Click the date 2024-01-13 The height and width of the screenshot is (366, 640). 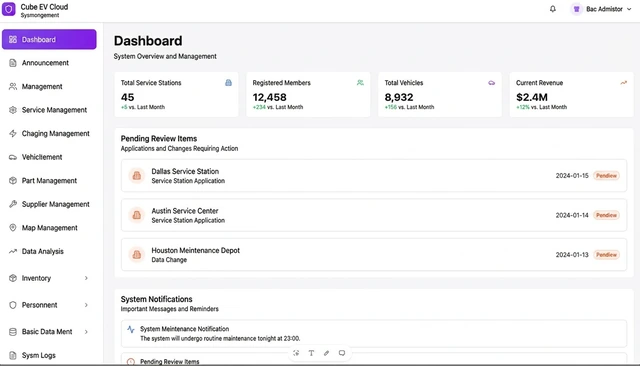tap(572, 255)
